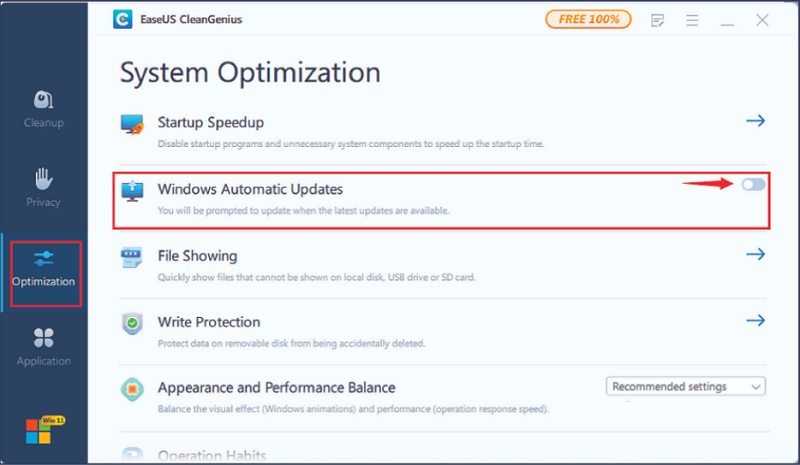This screenshot has height=465, width=800.
Task: Minimize the CleanGenius window
Action: [x=728, y=19]
